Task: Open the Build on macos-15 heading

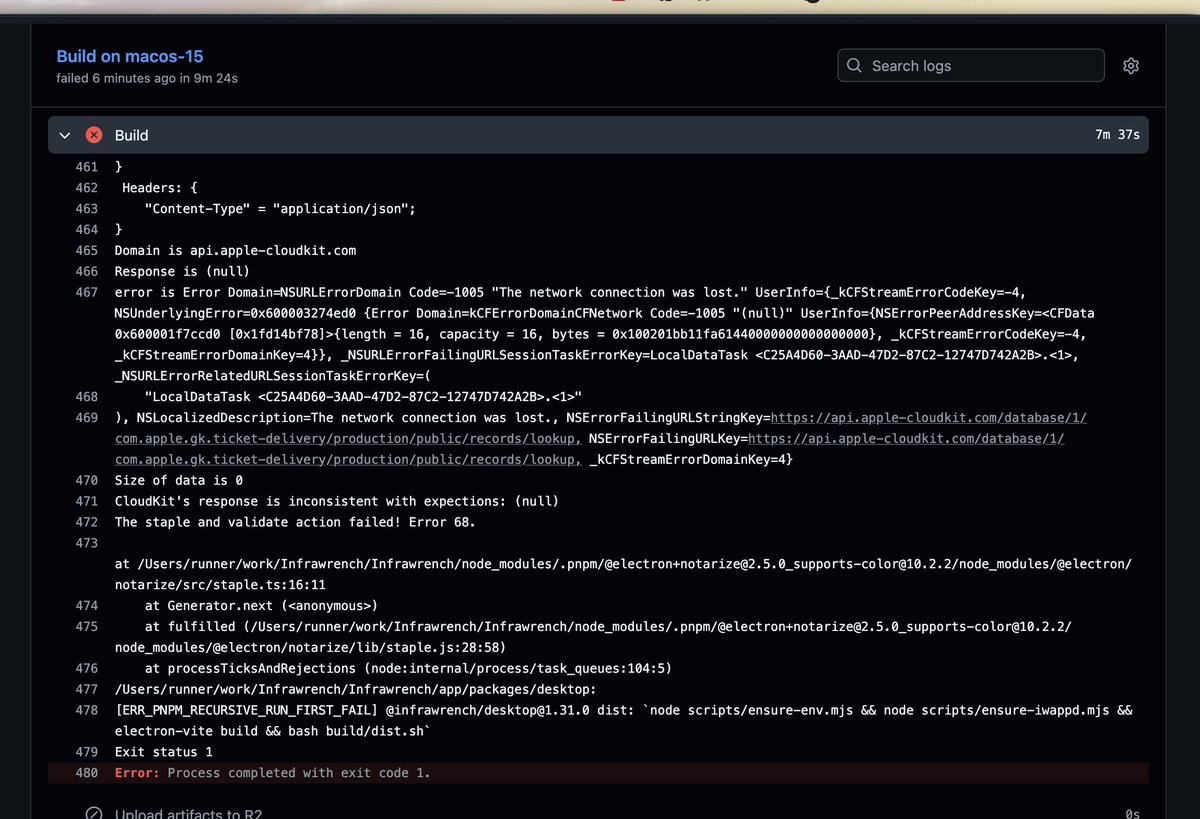Action: [130, 56]
